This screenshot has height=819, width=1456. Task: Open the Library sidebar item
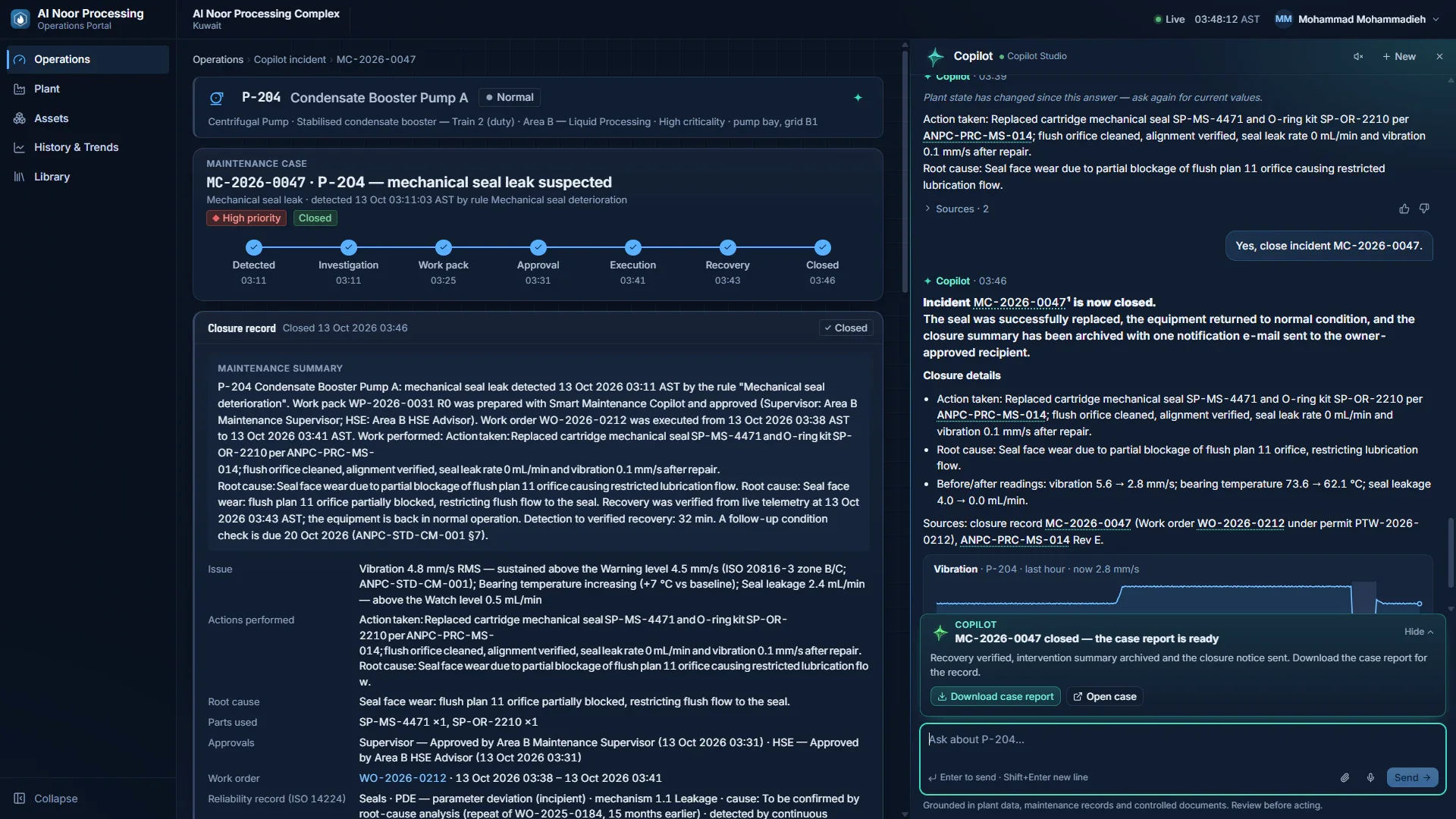coord(88,177)
